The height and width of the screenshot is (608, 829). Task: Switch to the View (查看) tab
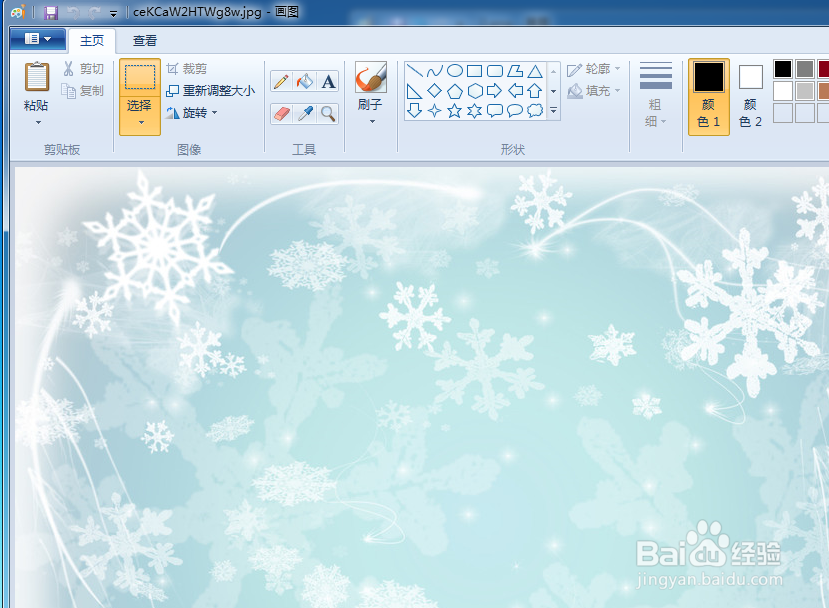click(145, 41)
